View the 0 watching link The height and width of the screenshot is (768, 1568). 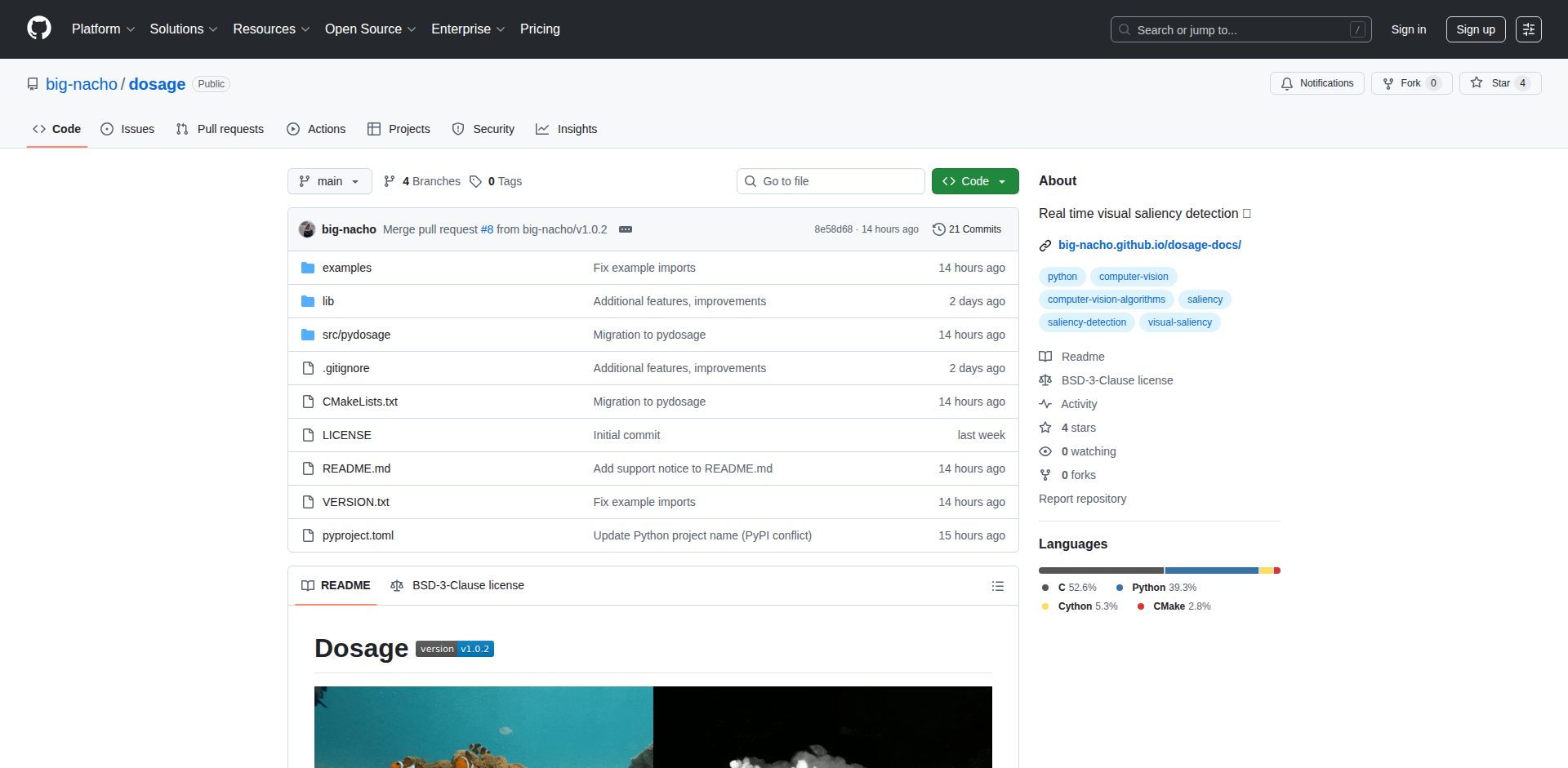[1077, 451]
